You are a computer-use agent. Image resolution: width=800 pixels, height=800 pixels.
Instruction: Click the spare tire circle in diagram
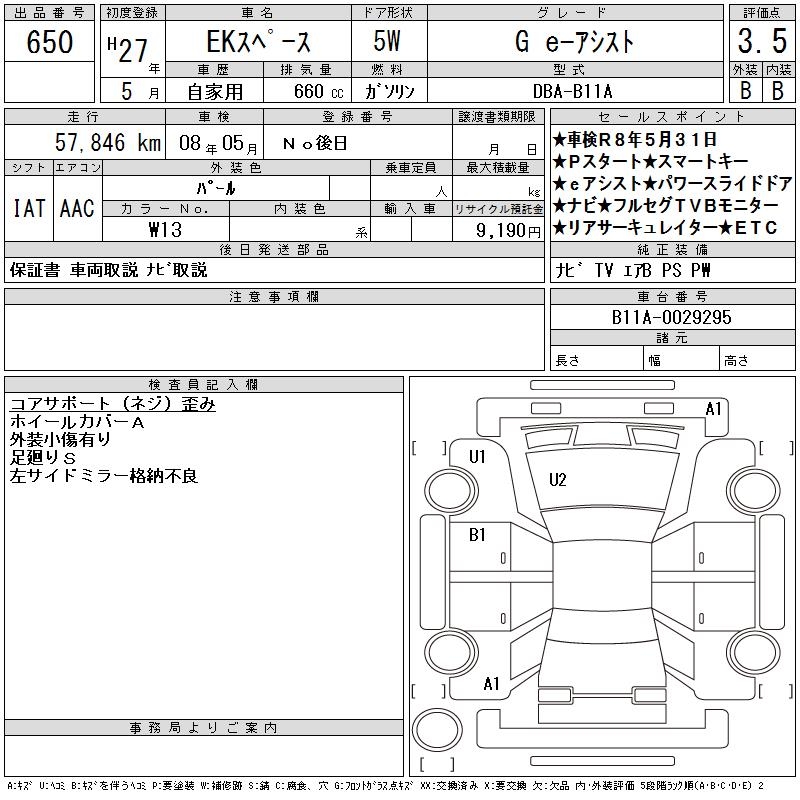[437, 730]
